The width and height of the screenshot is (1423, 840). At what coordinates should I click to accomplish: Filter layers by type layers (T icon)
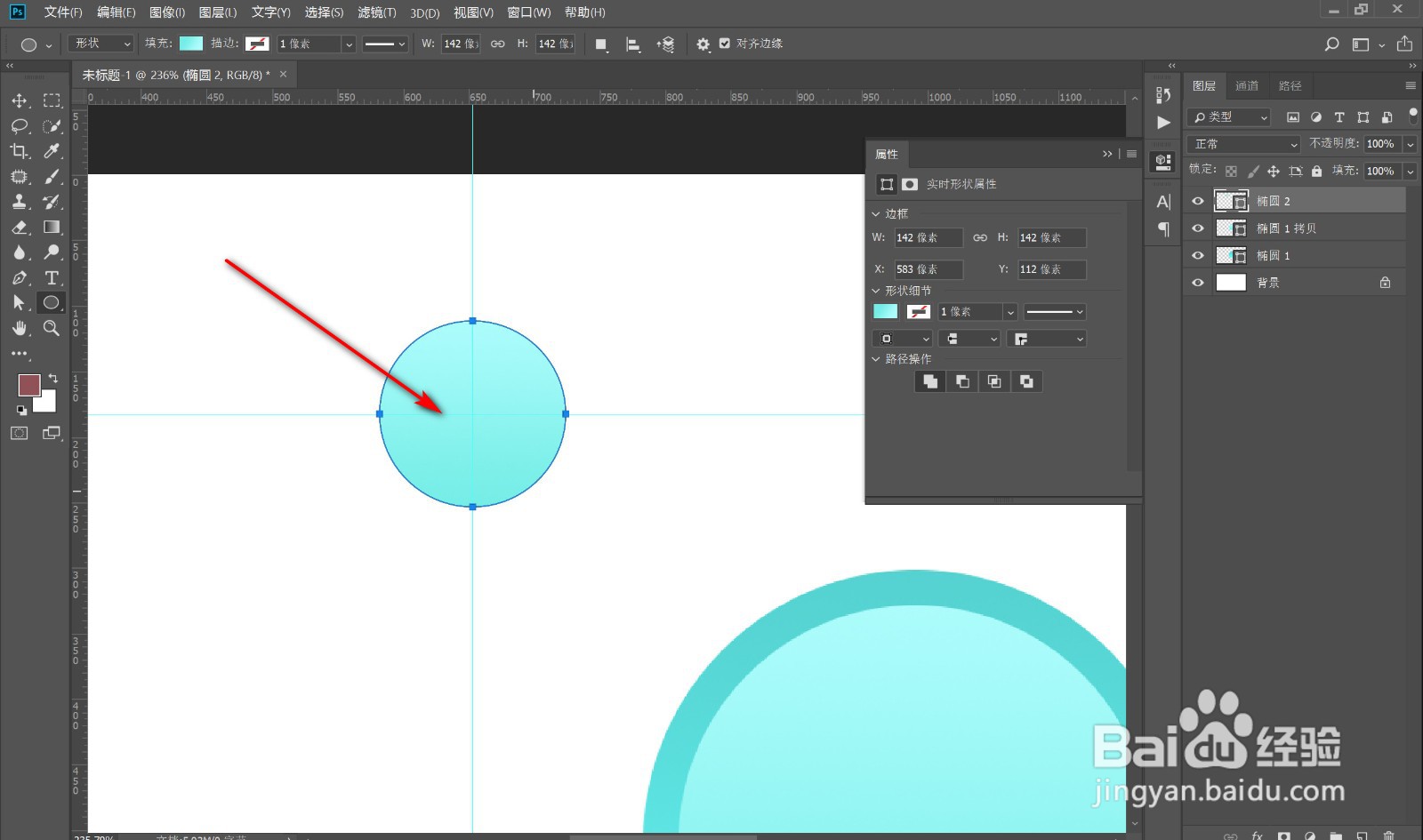[1339, 117]
